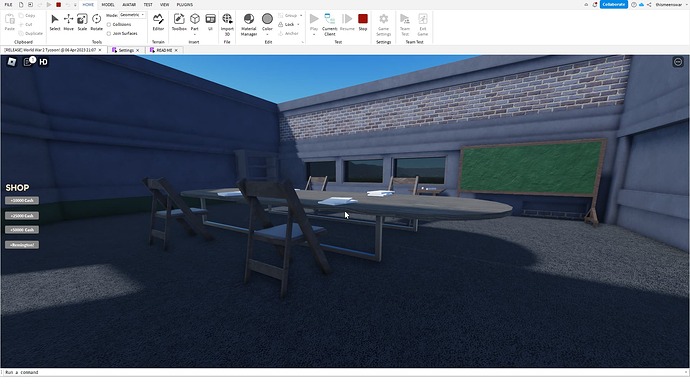Activate the Rotate tool
Screen dimensions: 690x388
click(96, 22)
